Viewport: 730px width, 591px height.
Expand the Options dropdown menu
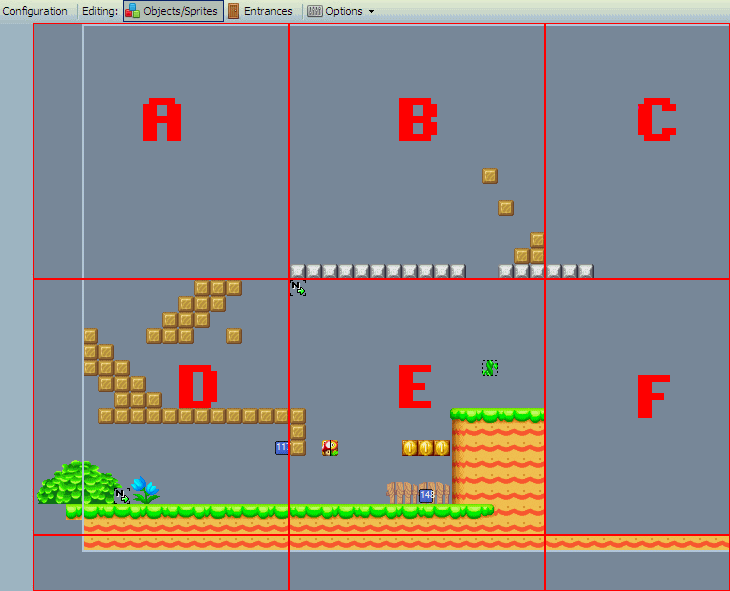click(340, 11)
